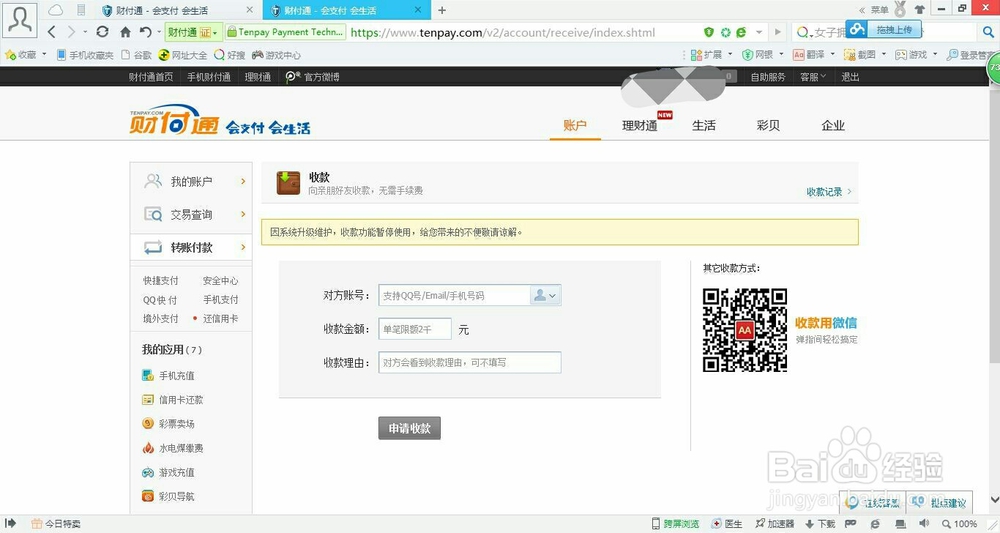The image size is (1000, 533).
Task: Click 拖拽上传 upload button
Action: pos(884,29)
